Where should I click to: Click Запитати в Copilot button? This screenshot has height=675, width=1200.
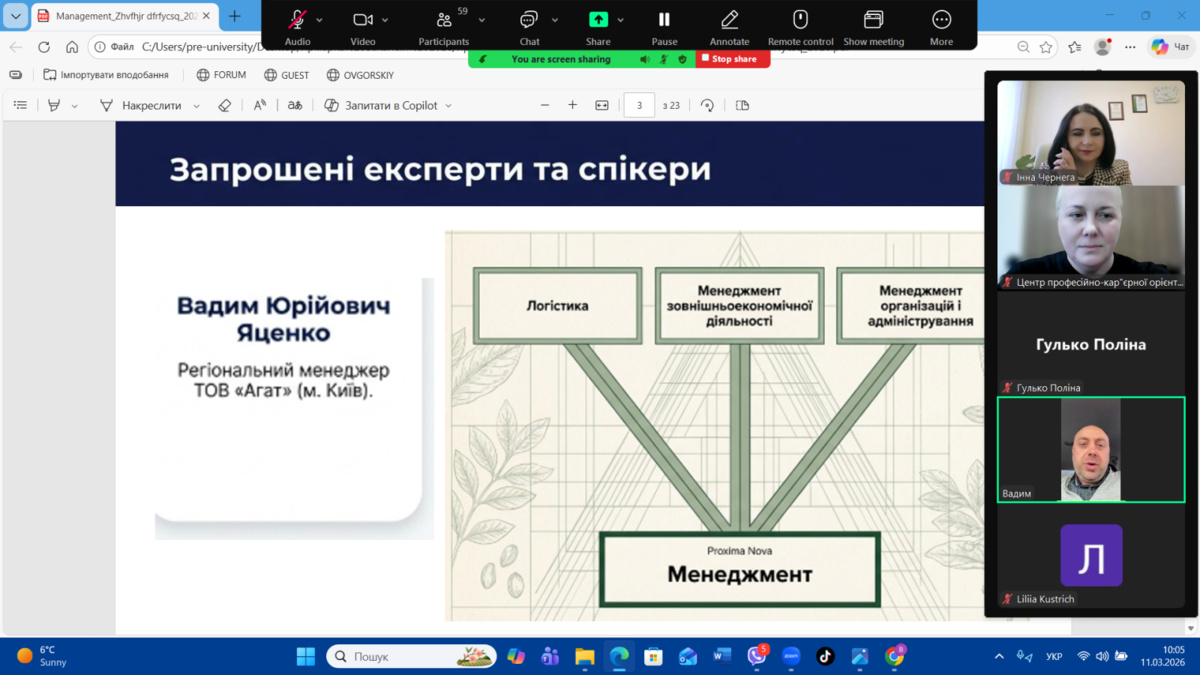[388, 105]
